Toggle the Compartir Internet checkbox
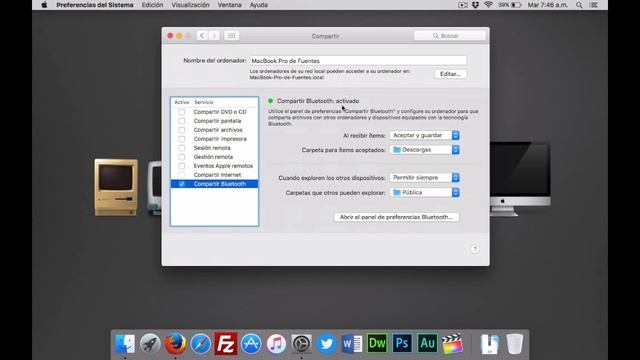The image size is (640, 360). (x=182, y=175)
